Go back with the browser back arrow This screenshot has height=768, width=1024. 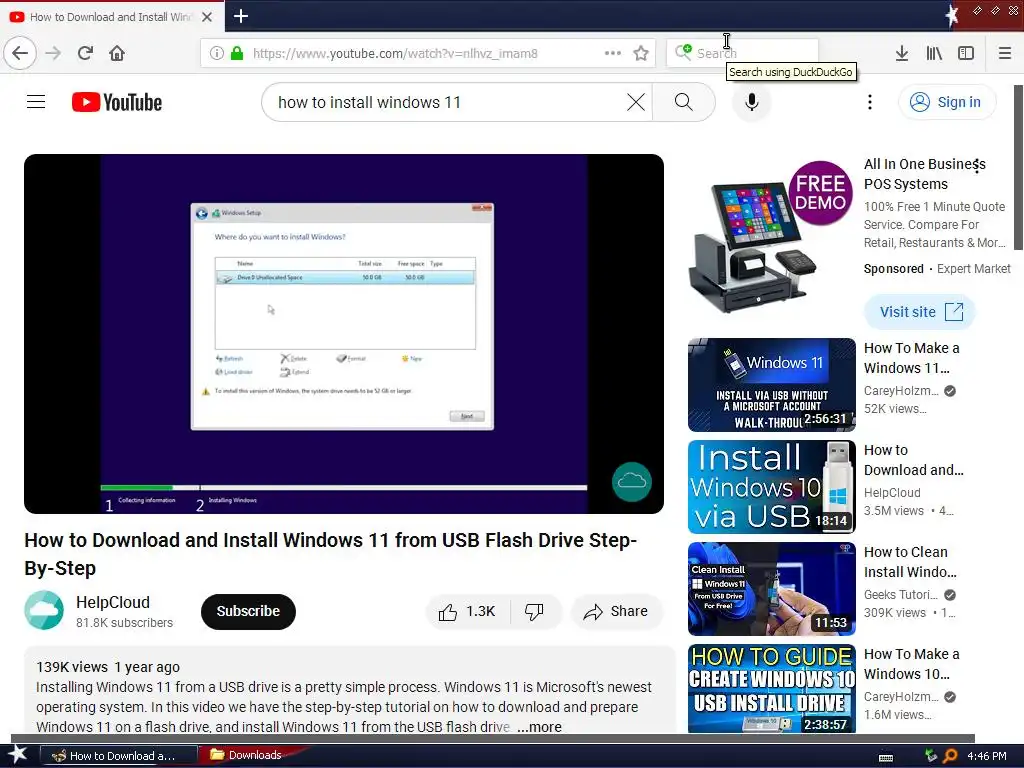[20, 53]
